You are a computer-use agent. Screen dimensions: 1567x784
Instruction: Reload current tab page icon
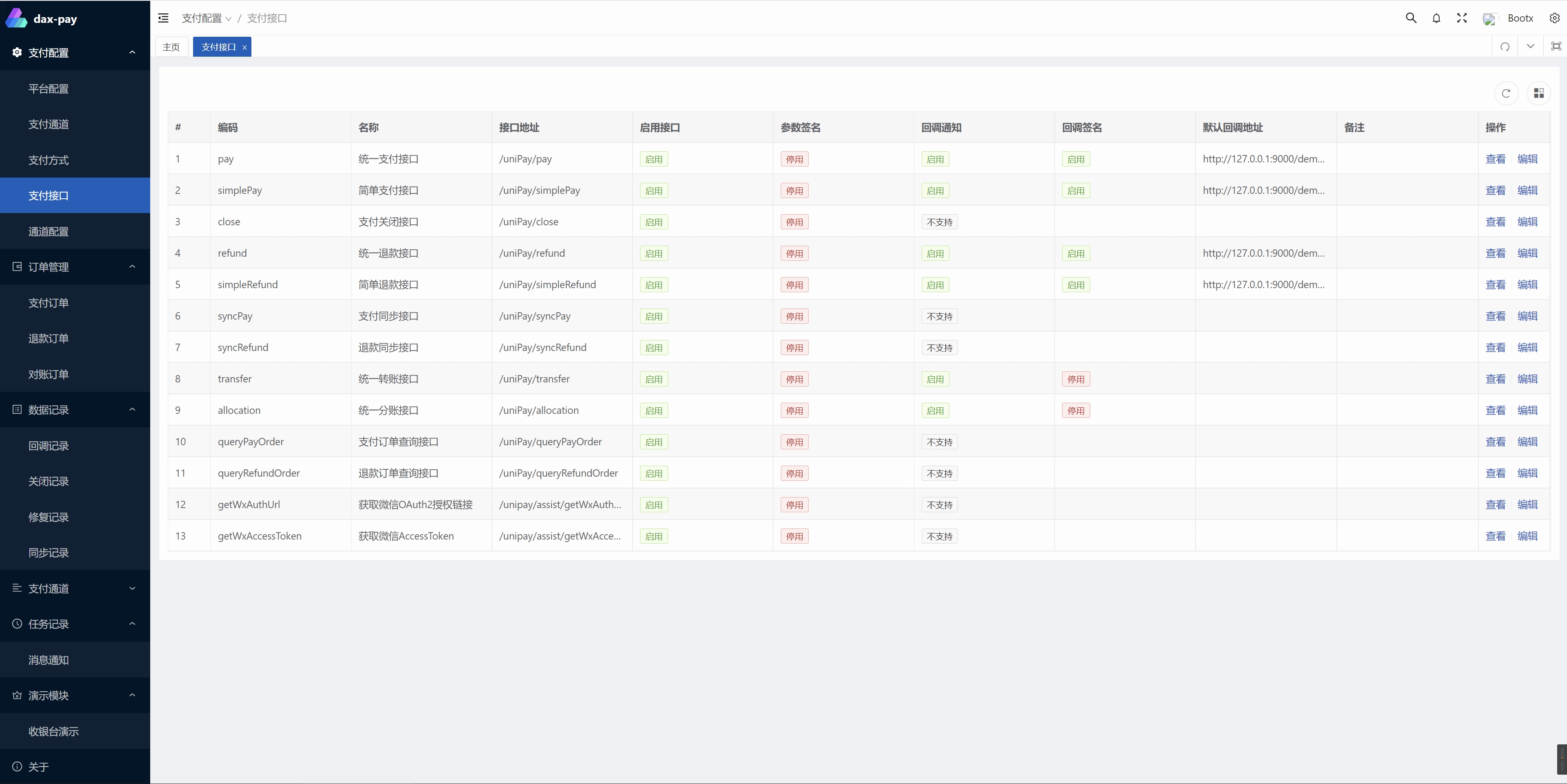pyautogui.click(x=1504, y=47)
